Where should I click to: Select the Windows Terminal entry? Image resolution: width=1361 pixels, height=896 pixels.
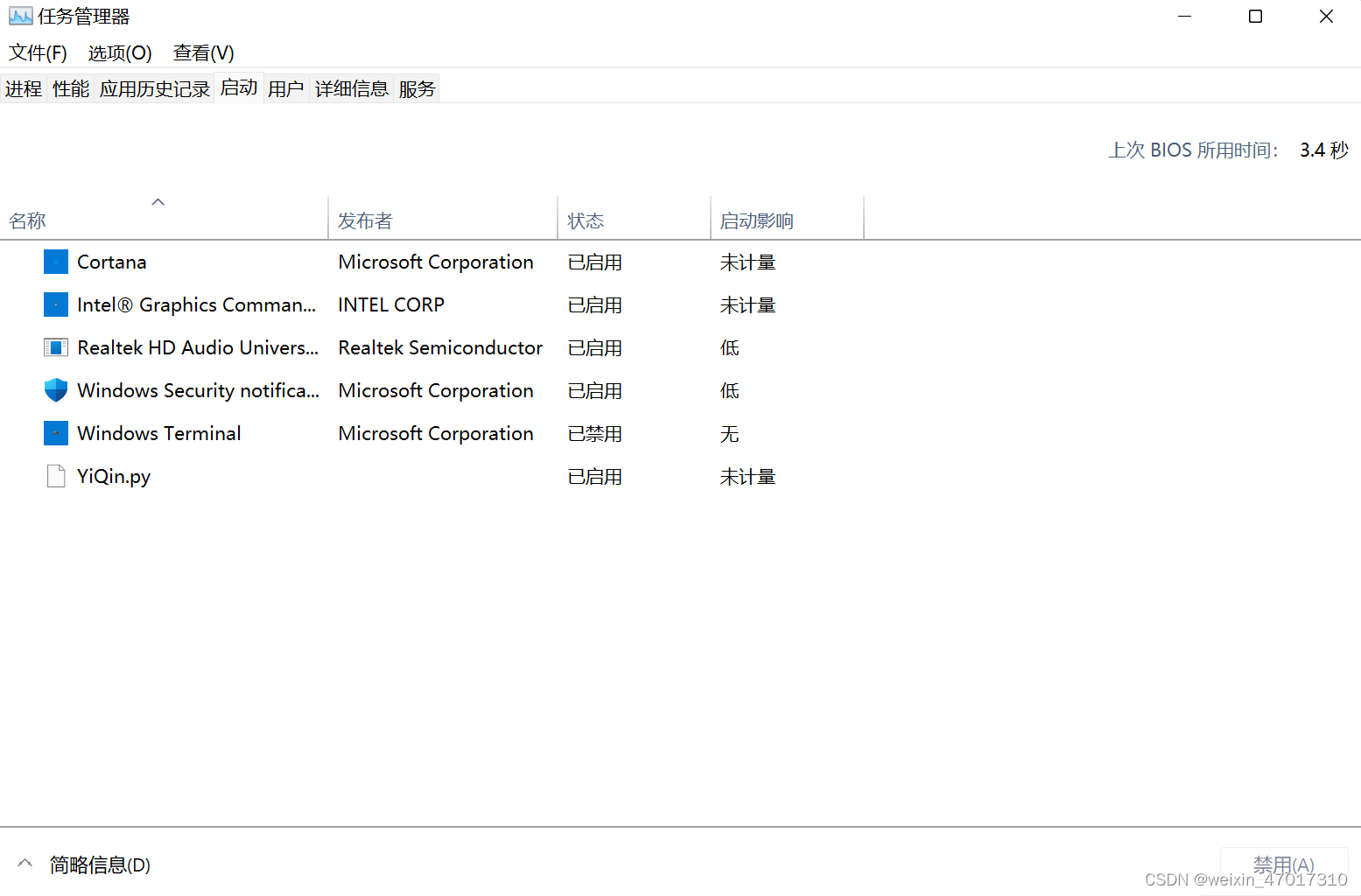(x=159, y=433)
